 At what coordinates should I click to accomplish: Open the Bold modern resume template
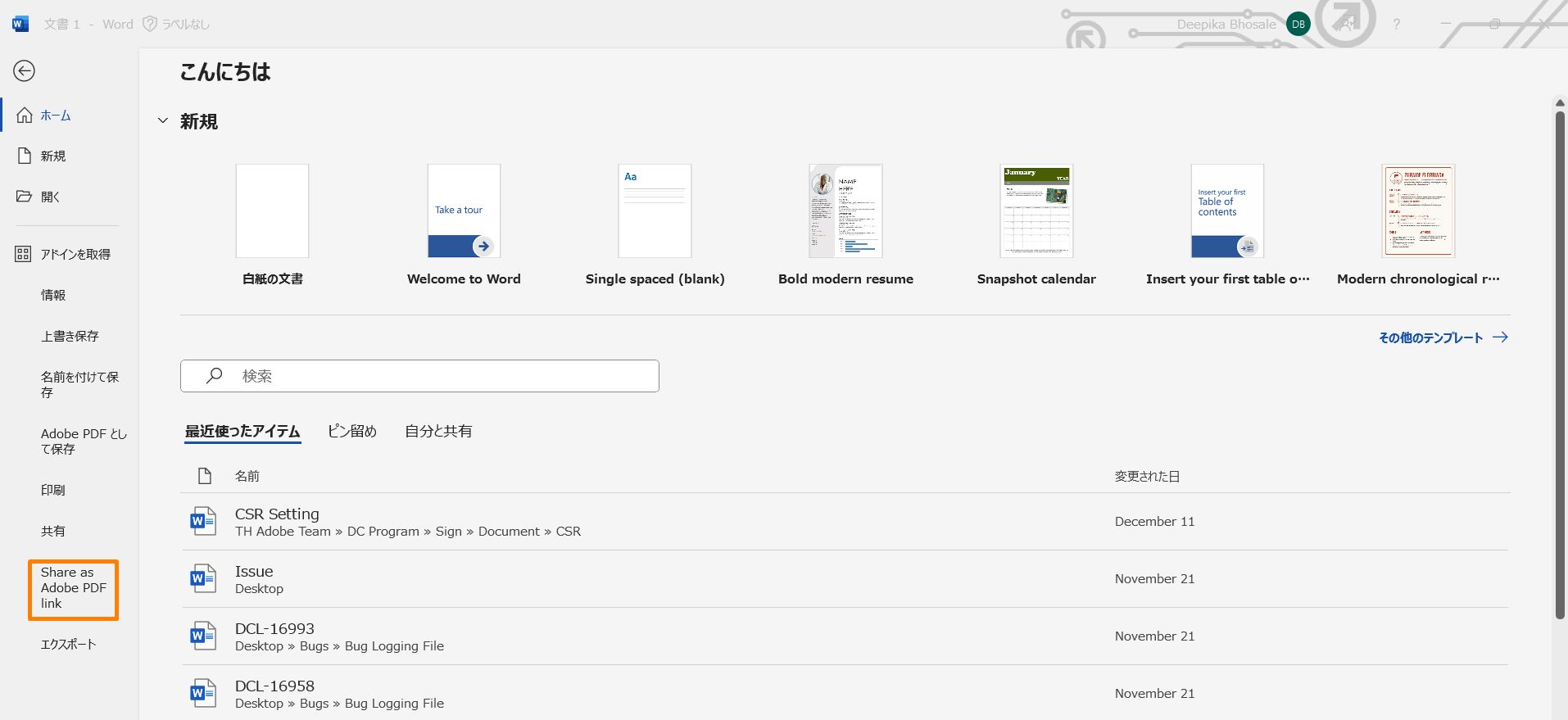pos(845,225)
